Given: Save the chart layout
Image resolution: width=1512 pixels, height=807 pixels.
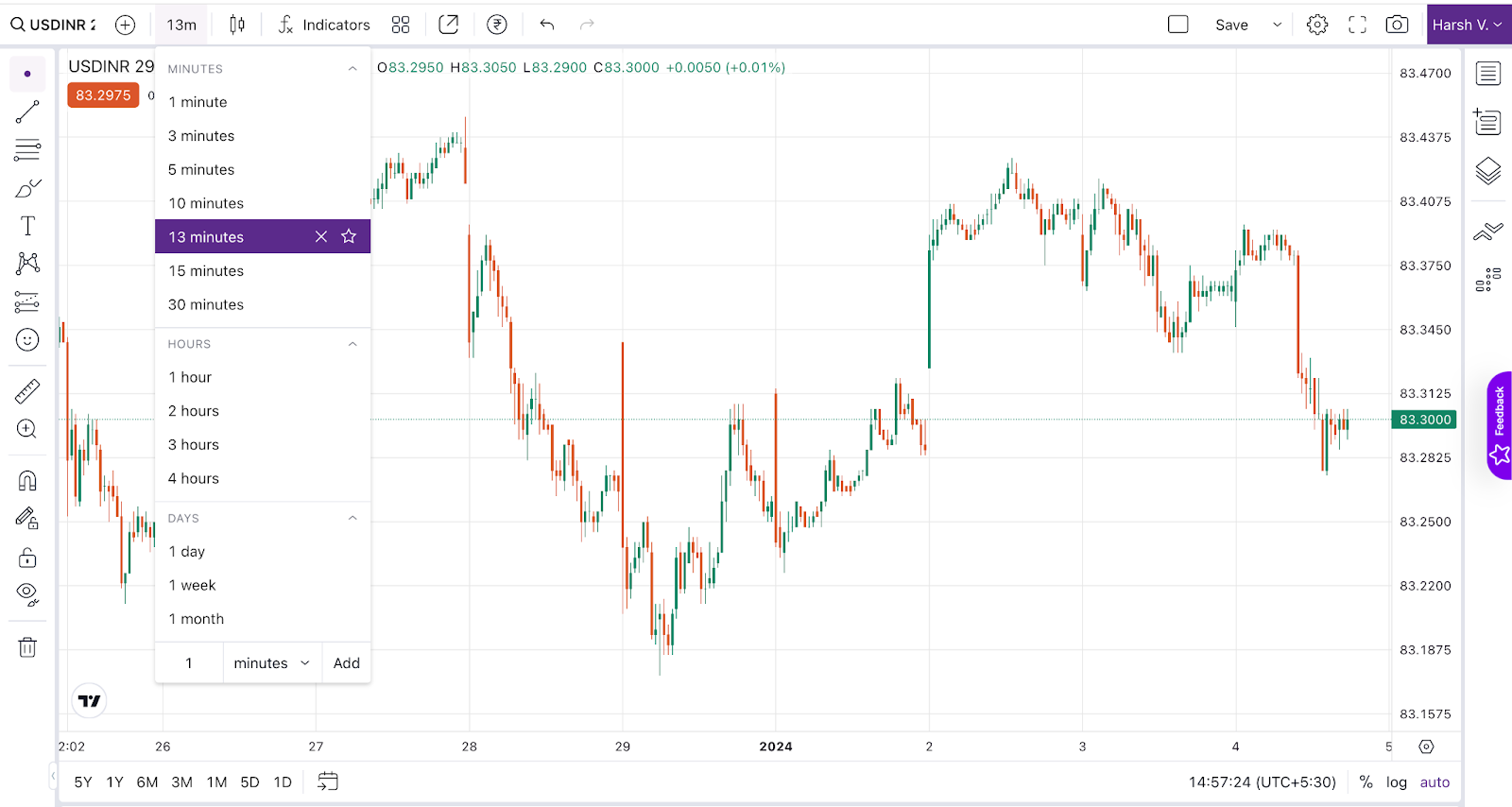Looking at the screenshot, I should tap(1231, 25).
